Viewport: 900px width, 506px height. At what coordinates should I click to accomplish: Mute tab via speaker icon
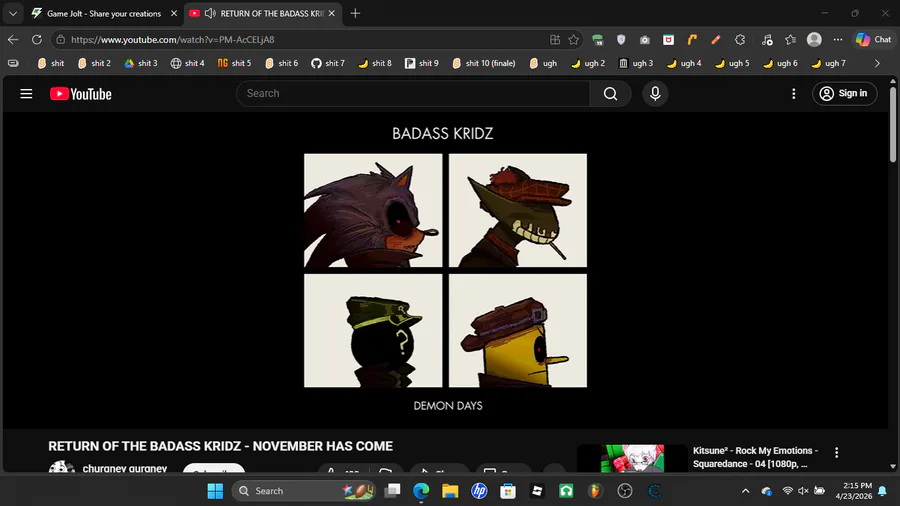tap(210, 13)
